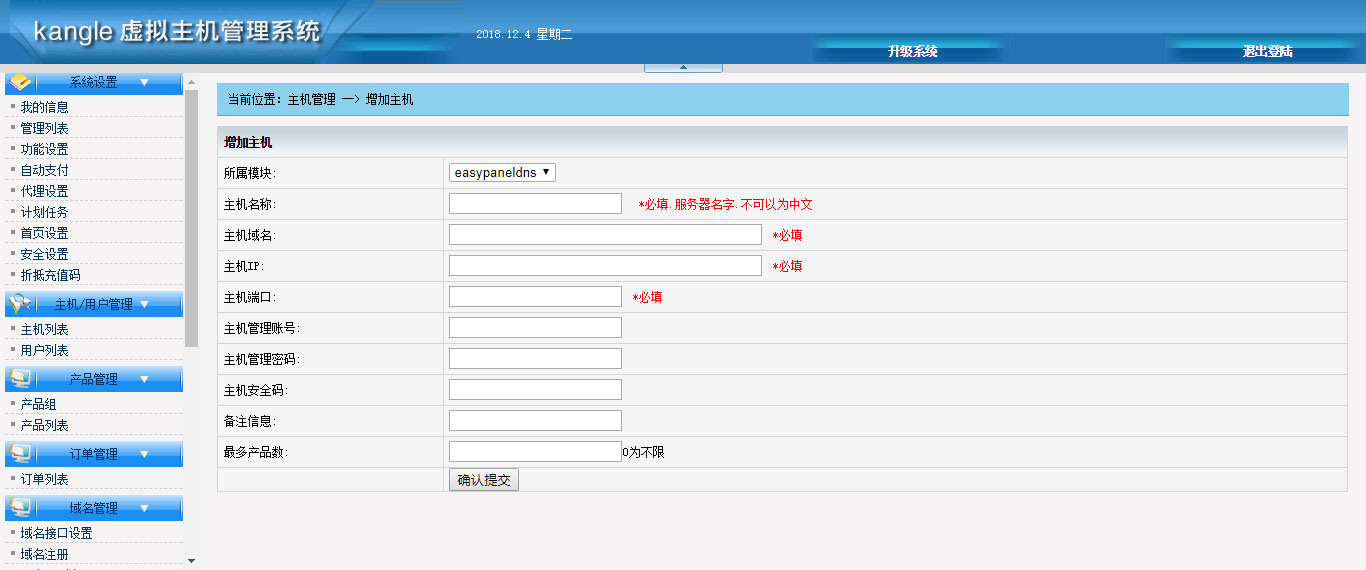Click the 退出登陆 logout button

(1267, 51)
